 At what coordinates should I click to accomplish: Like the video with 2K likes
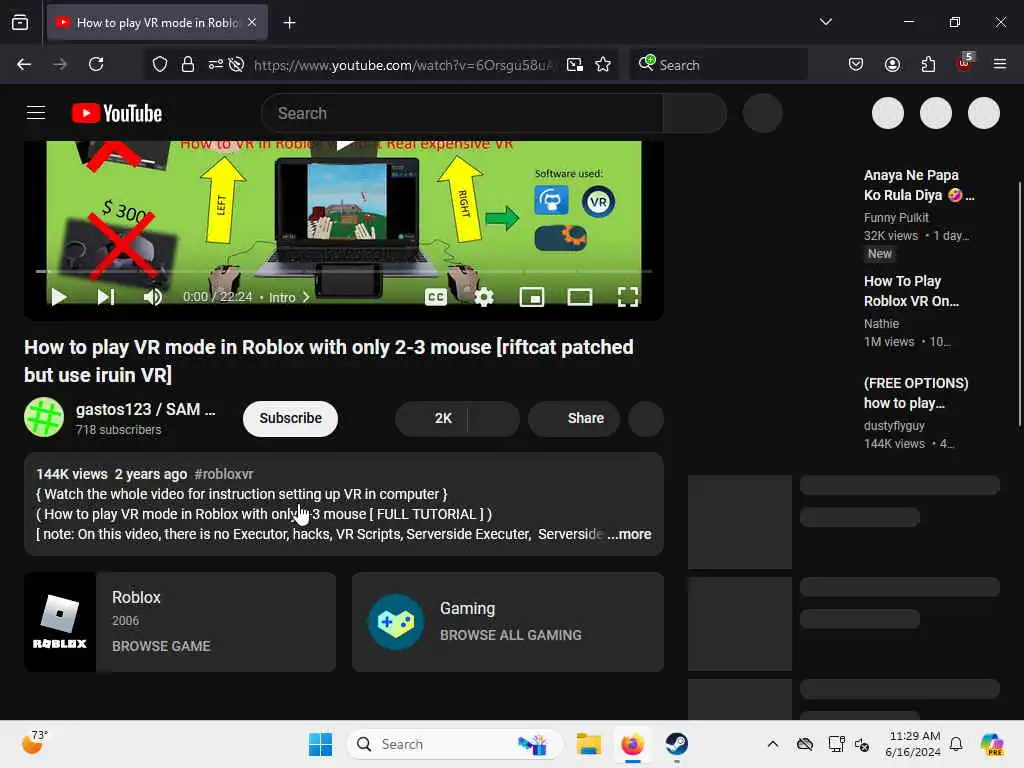click(x=432, y=418)
